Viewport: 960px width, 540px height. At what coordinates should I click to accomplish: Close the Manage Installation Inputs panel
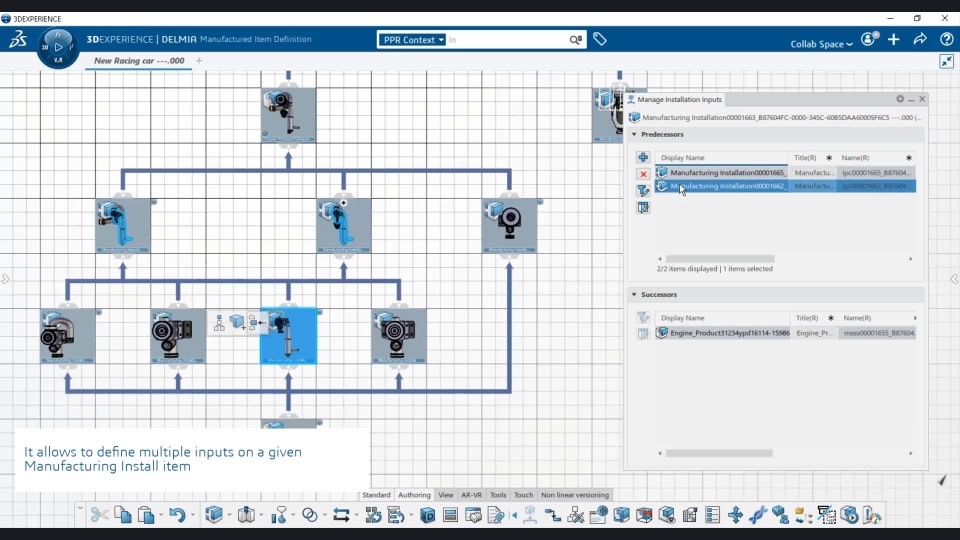[x=922, y=99]
